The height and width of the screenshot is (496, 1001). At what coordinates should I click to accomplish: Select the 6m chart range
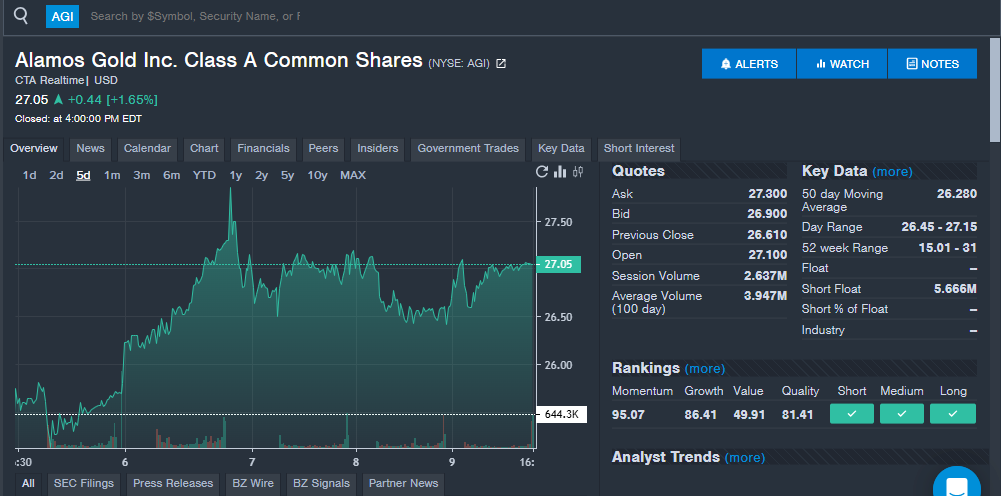click(172, 176)
